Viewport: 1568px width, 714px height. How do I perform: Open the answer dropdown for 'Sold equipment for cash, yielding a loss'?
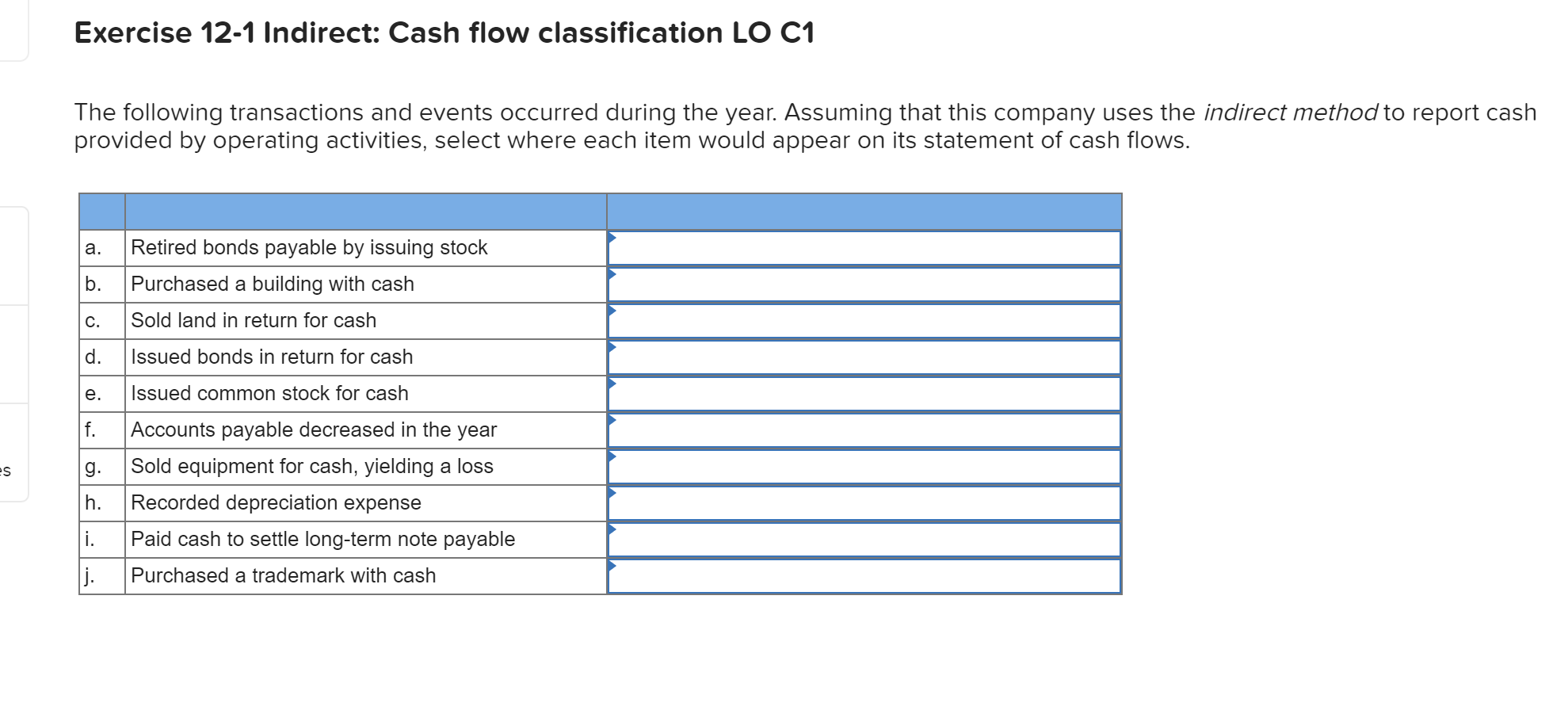pyautogui.click(x=864, y=467)
